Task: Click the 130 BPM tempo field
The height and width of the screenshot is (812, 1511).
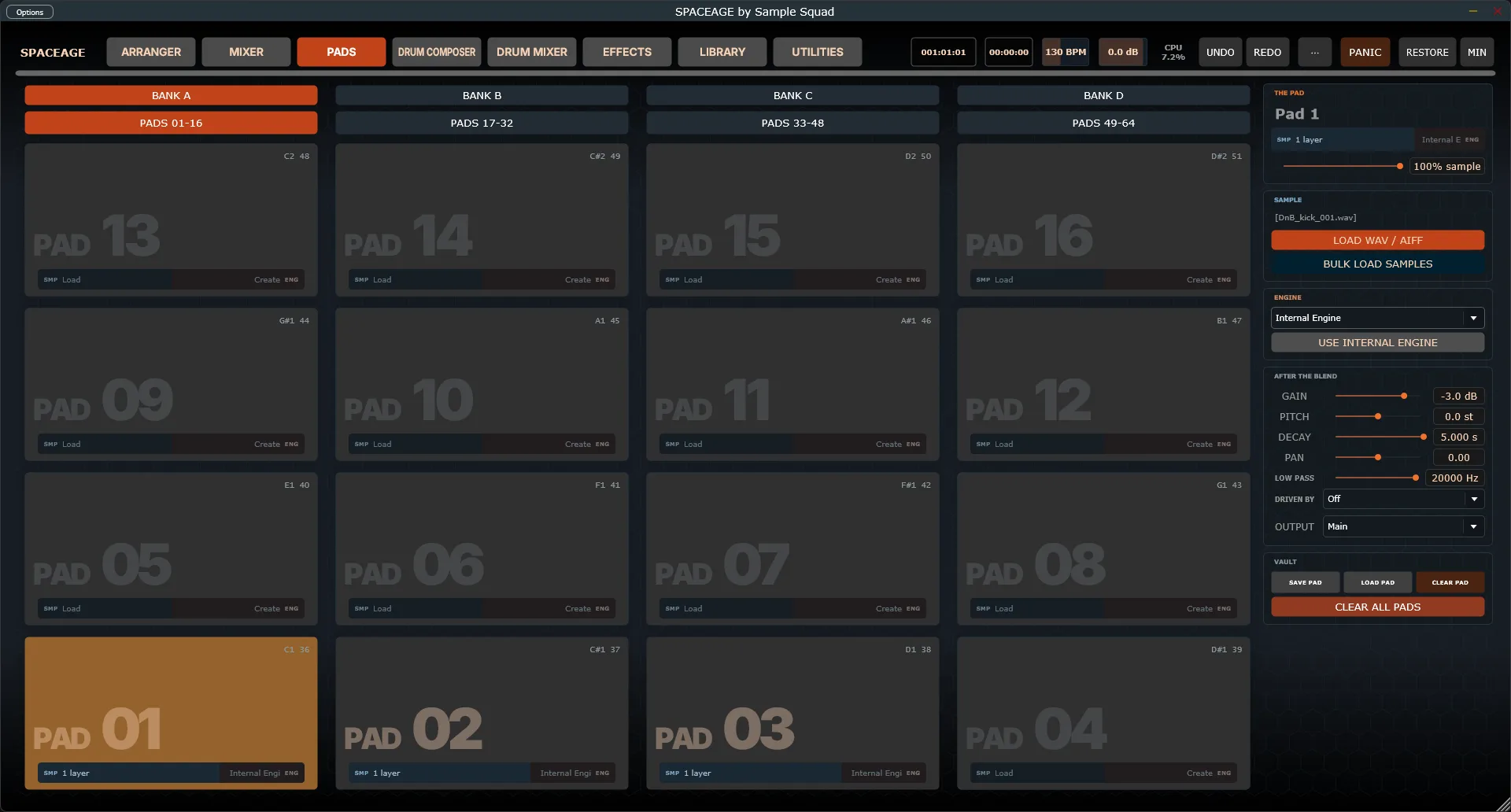Action: point(1066,52)
